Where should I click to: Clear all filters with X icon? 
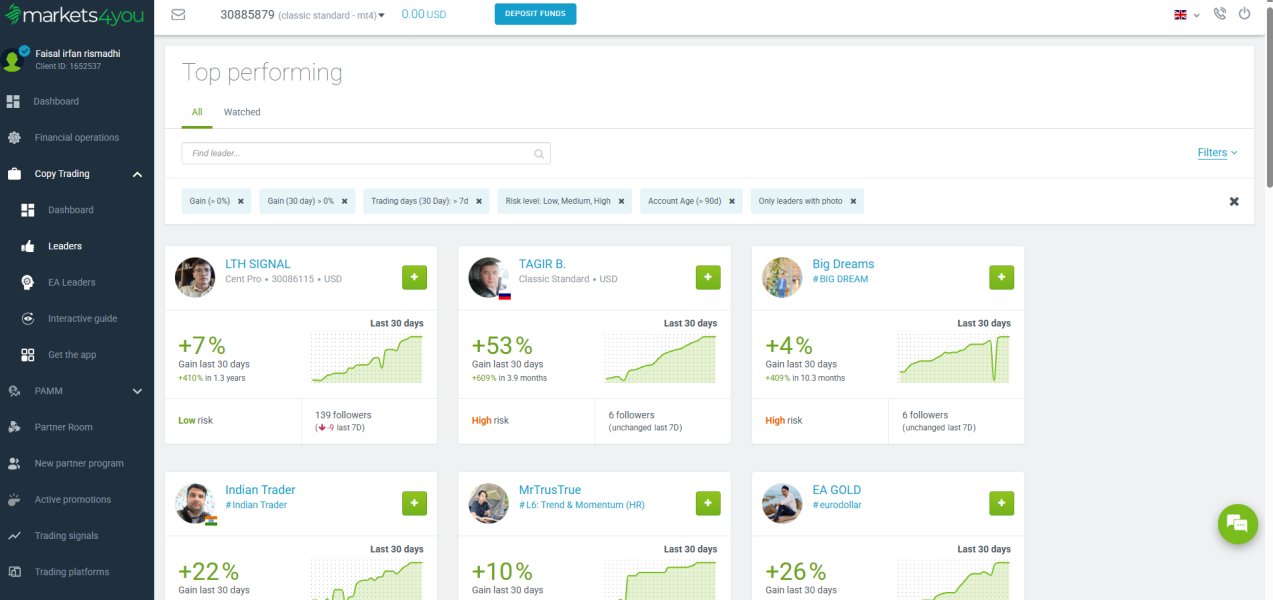tap(1234, 201)
